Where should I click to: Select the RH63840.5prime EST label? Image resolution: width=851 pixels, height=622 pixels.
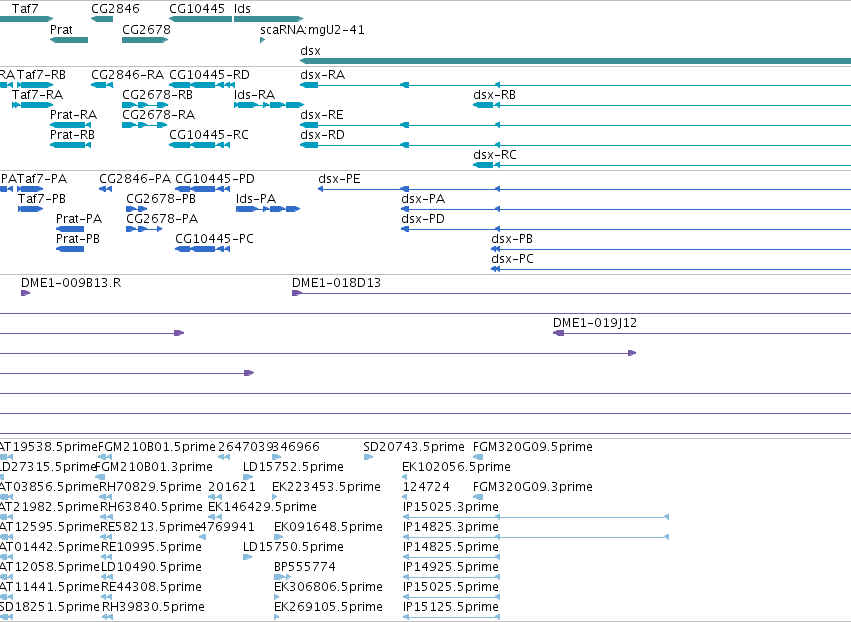coord(151,507)
